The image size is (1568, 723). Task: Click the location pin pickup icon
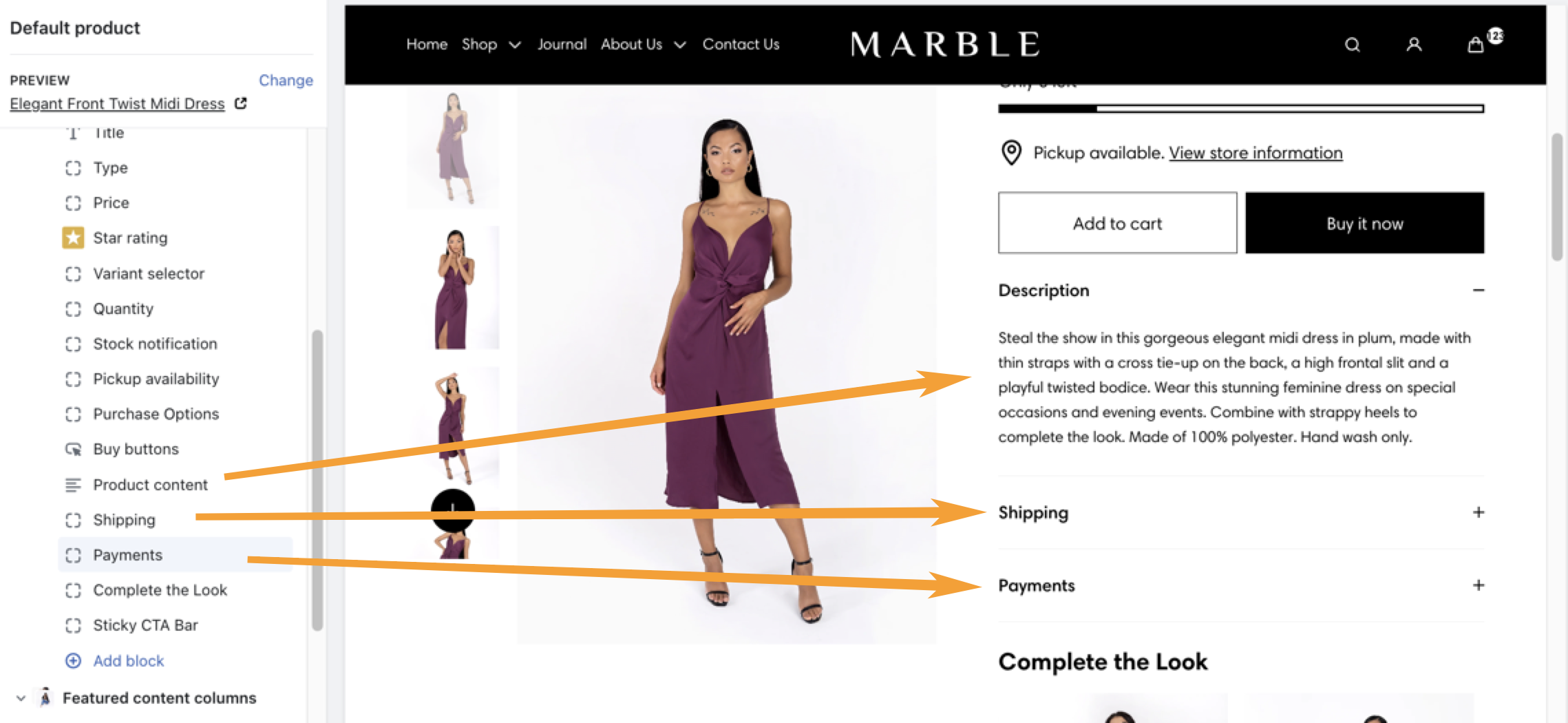pos(1011,153)
